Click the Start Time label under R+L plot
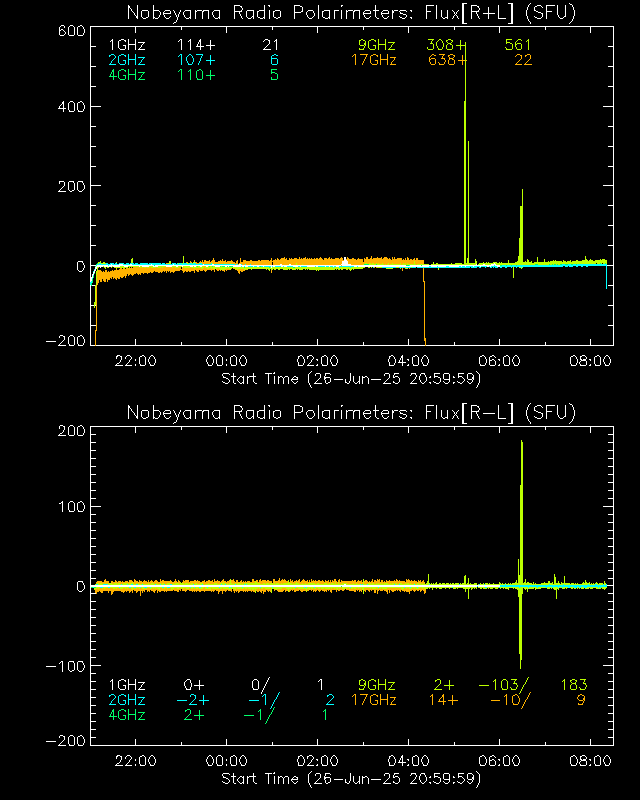This screenshot has height=800, width=640. click(x=351, y=379)
